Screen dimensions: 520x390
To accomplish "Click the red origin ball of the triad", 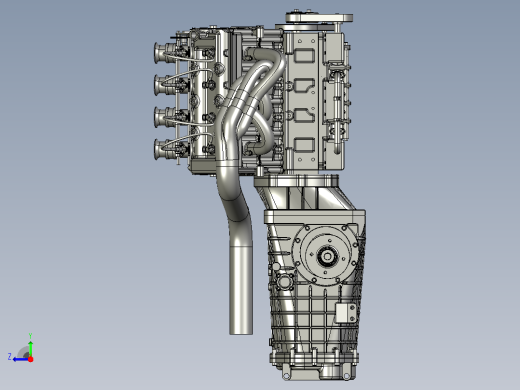I will click(x=31, y=359).
